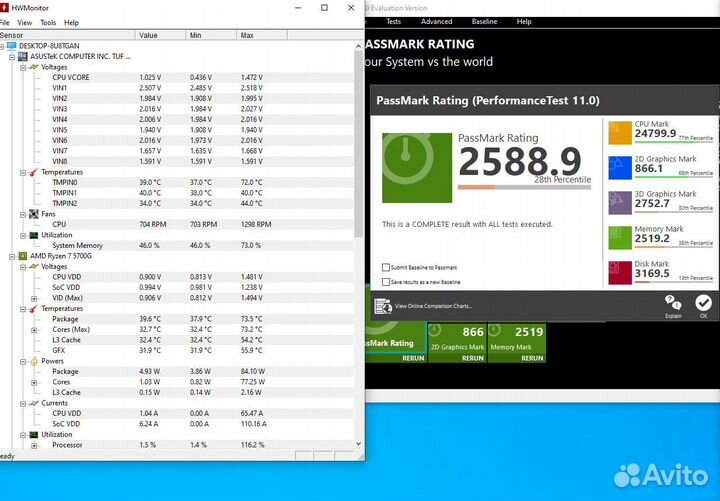Click the Powers flame icon
Viewport: 720px width, 501px height.
[x=34, y=361]
